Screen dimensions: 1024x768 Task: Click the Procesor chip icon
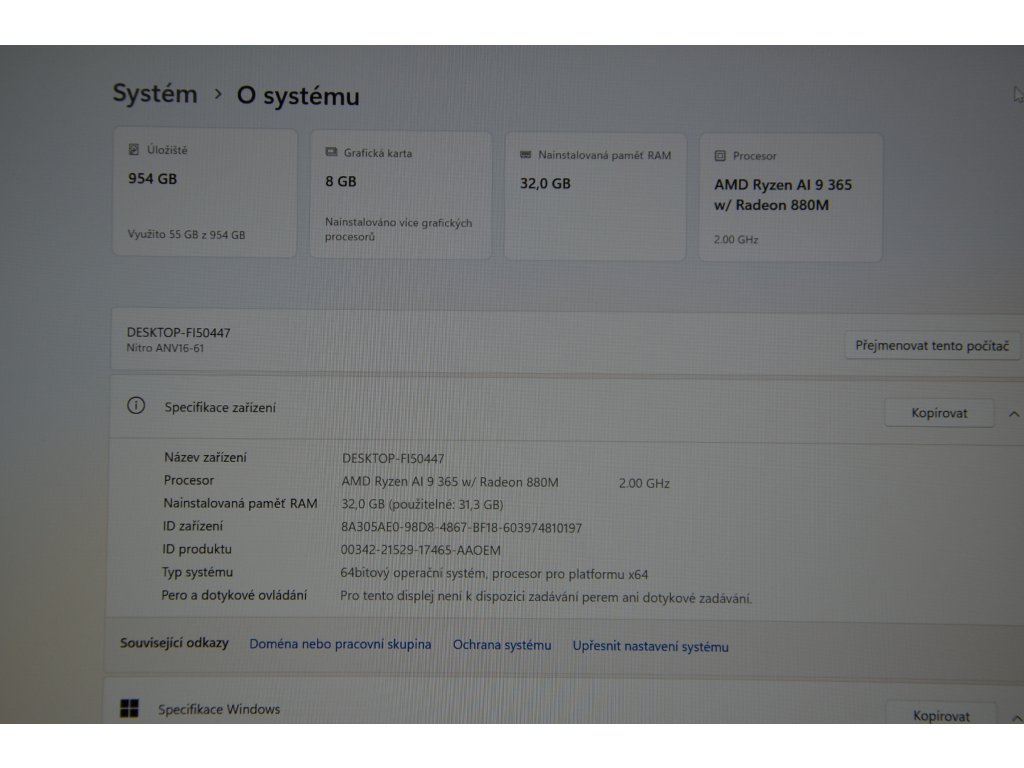(720, 155)
